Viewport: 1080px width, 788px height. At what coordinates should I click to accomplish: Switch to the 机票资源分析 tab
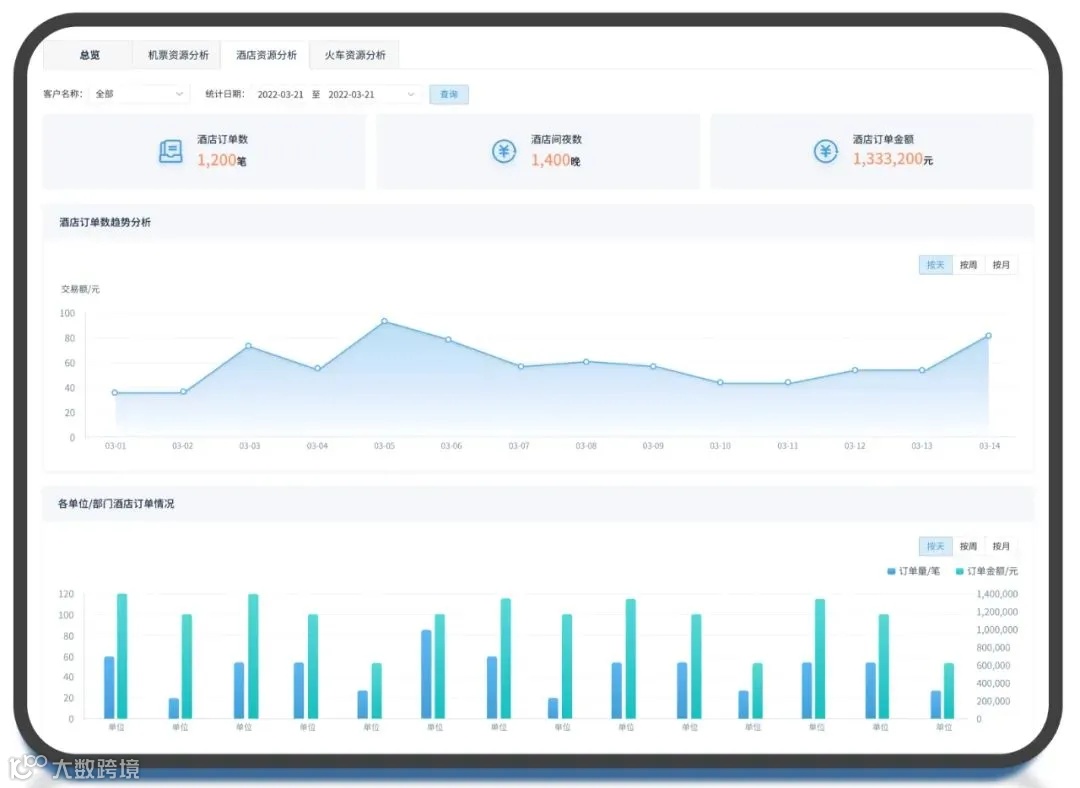pyautogui.click(x=178, y=55)
